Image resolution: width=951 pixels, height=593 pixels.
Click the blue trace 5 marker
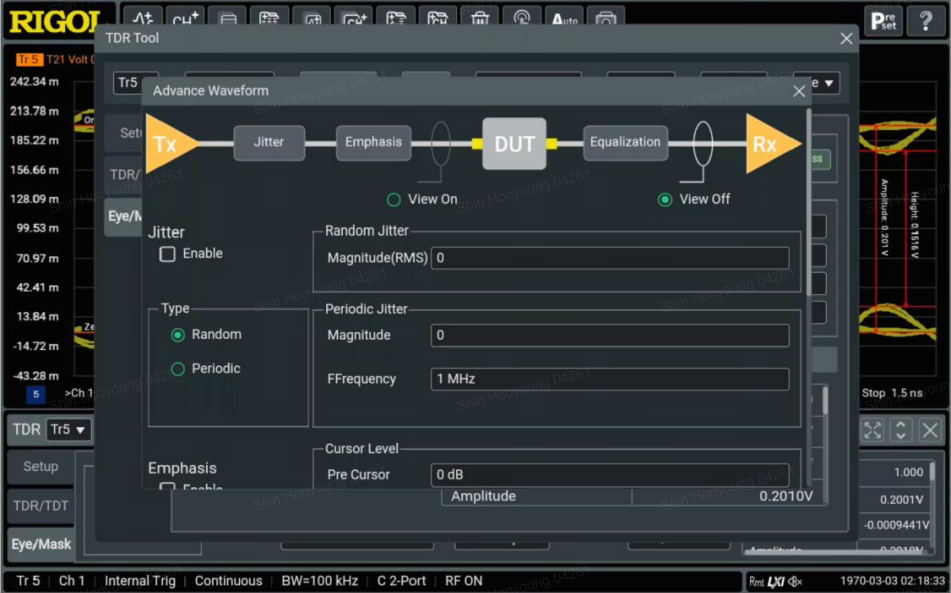[36, 394]
